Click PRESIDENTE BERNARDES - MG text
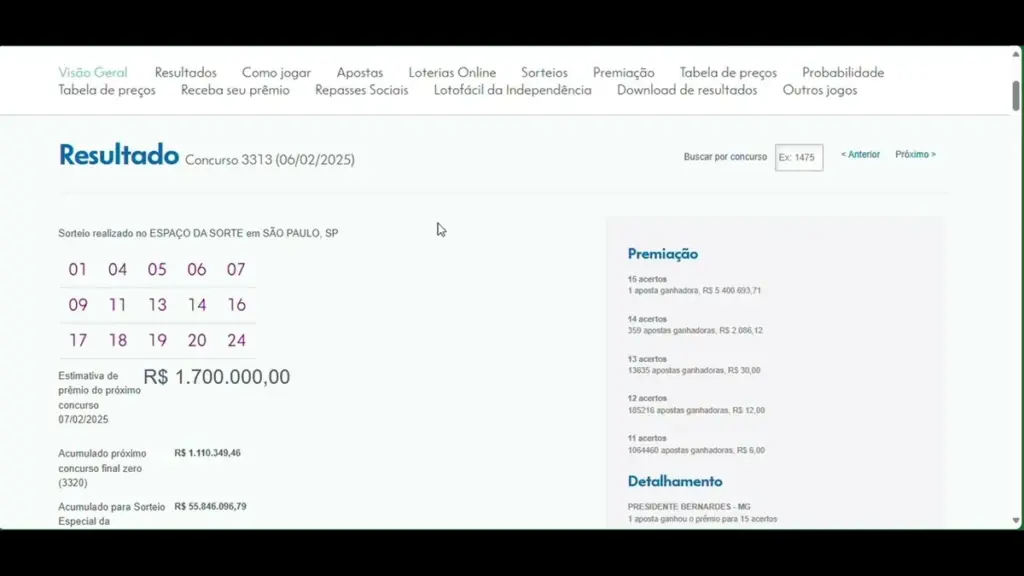 689,507
